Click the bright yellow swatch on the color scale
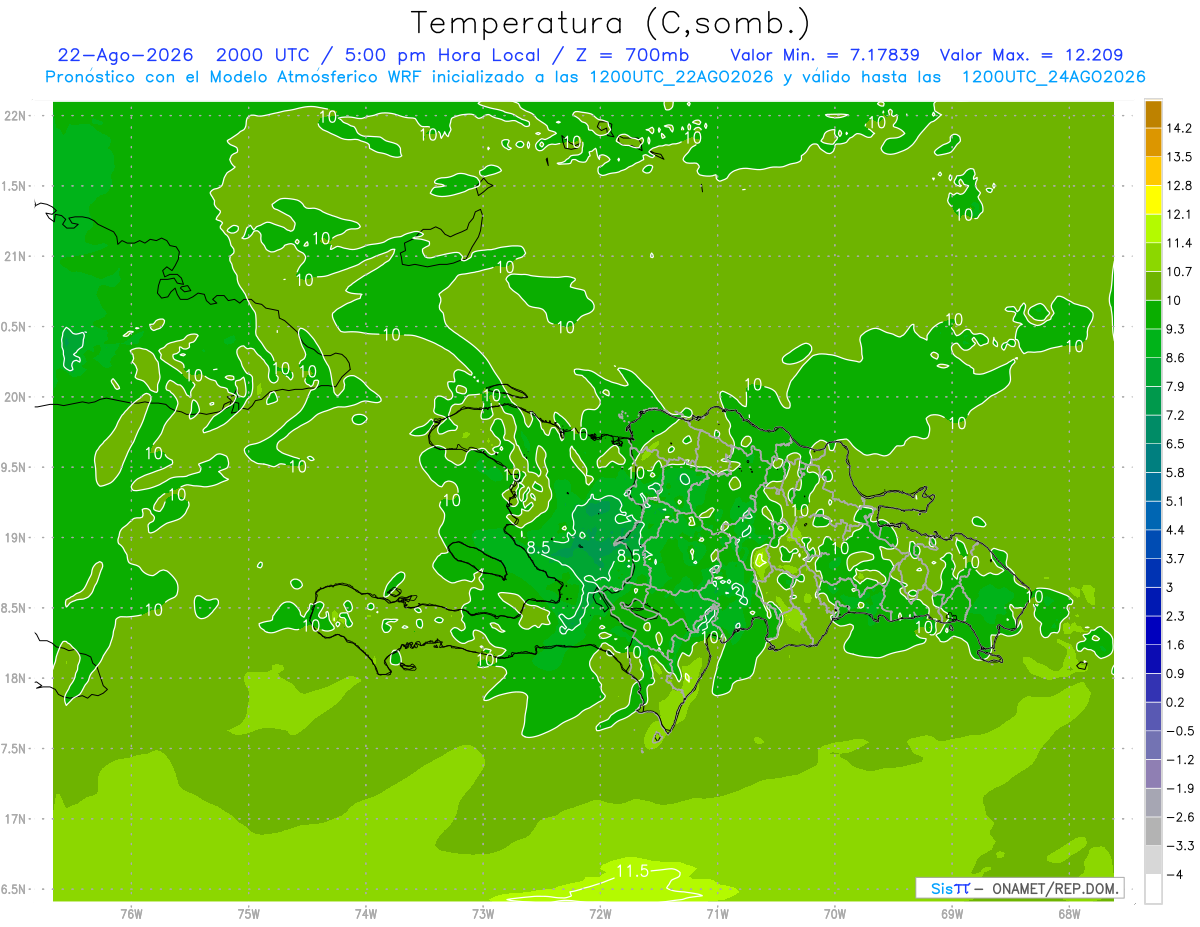 1153,200
